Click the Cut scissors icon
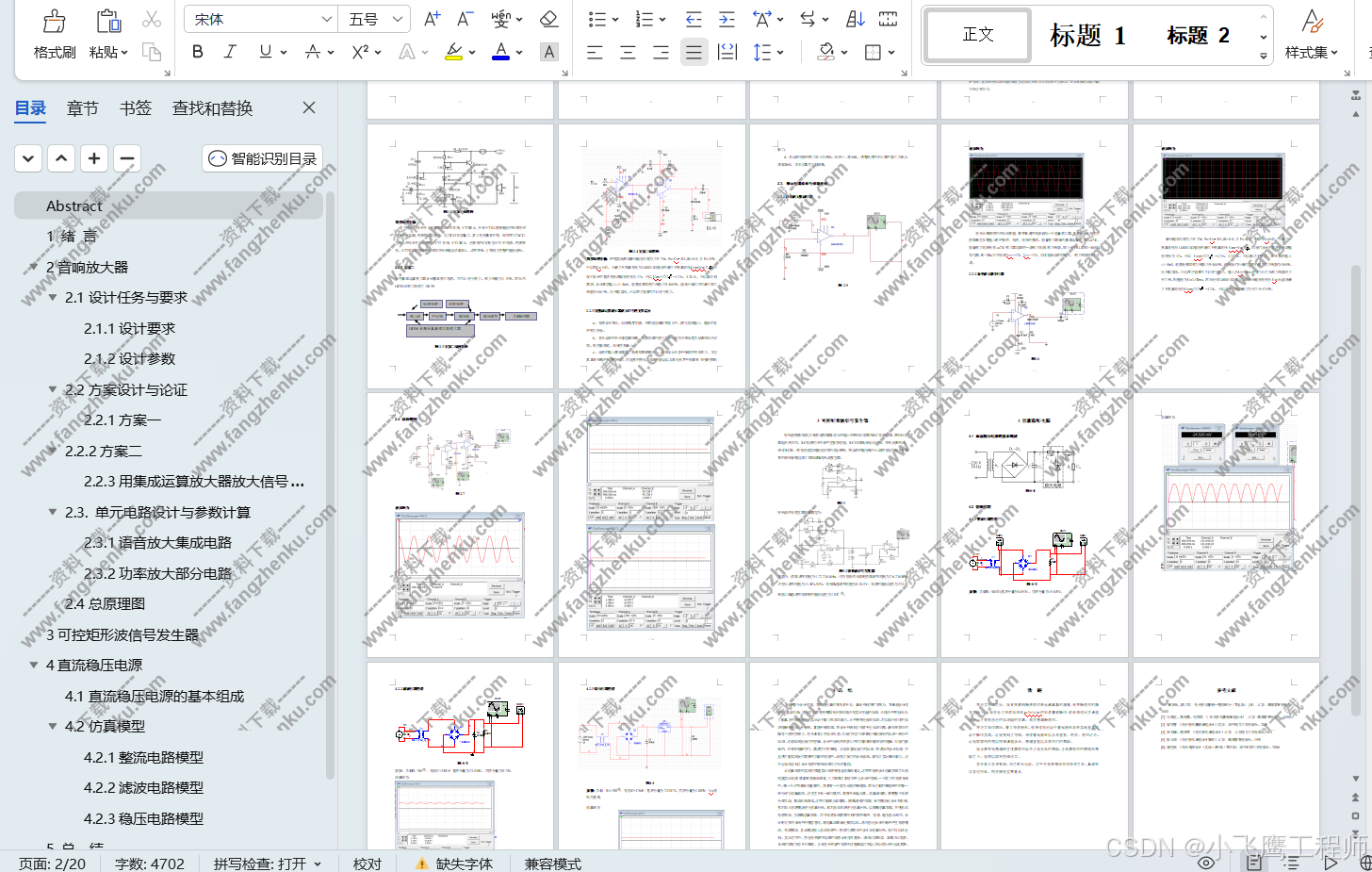 pos(152,19)
